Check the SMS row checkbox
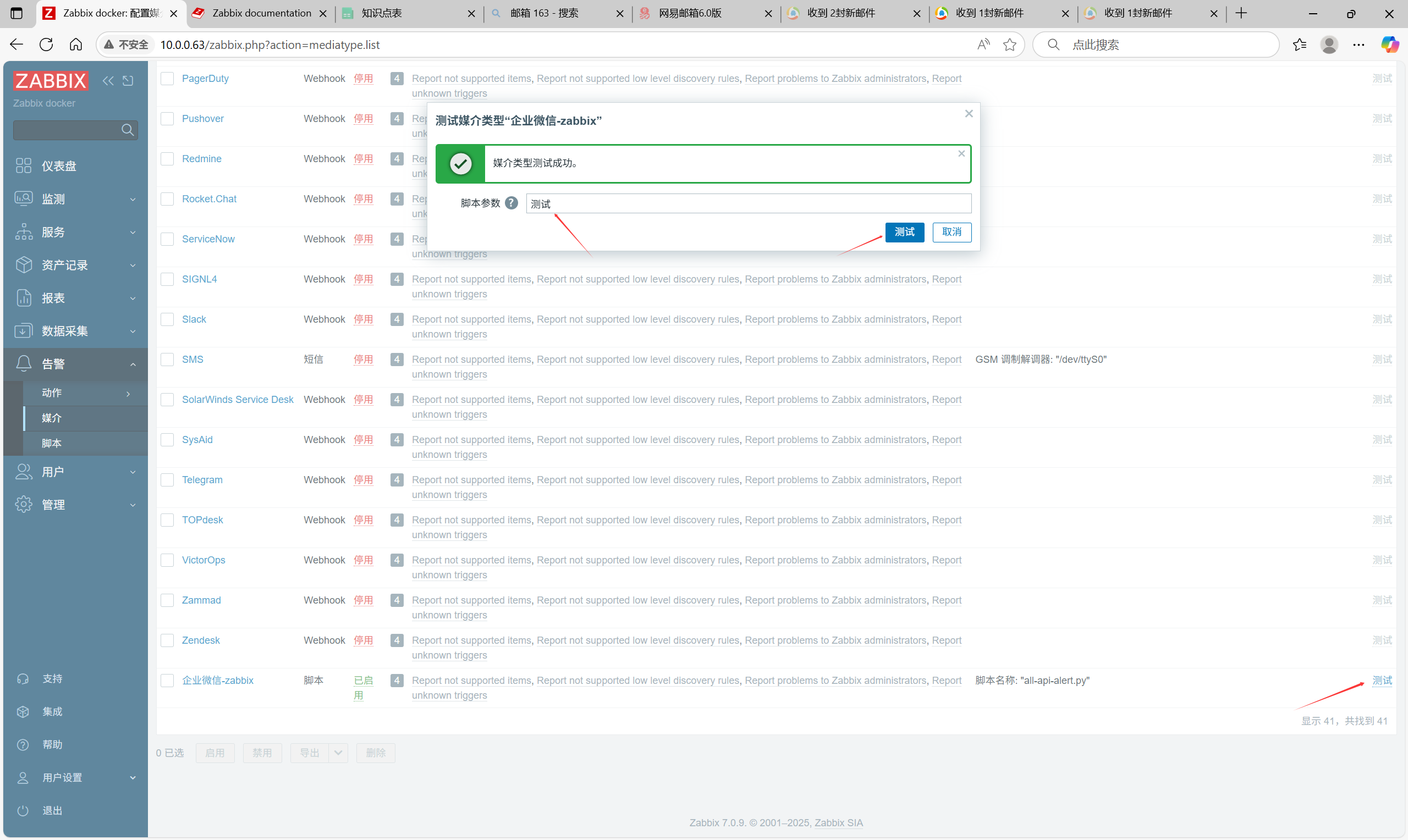The height and width of the screenshot is (840, 1408). (167, 360)
